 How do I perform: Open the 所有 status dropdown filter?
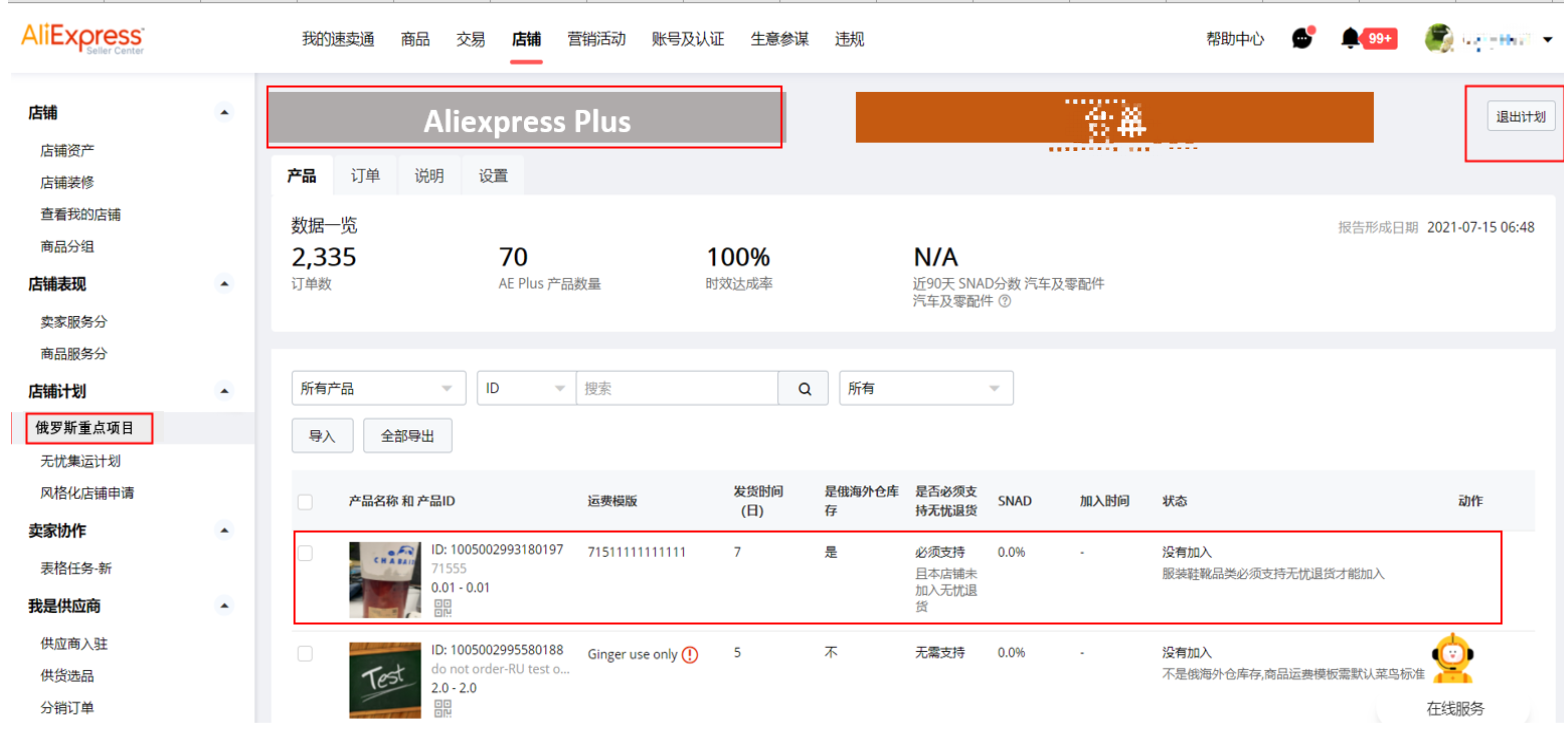[926, 388]
